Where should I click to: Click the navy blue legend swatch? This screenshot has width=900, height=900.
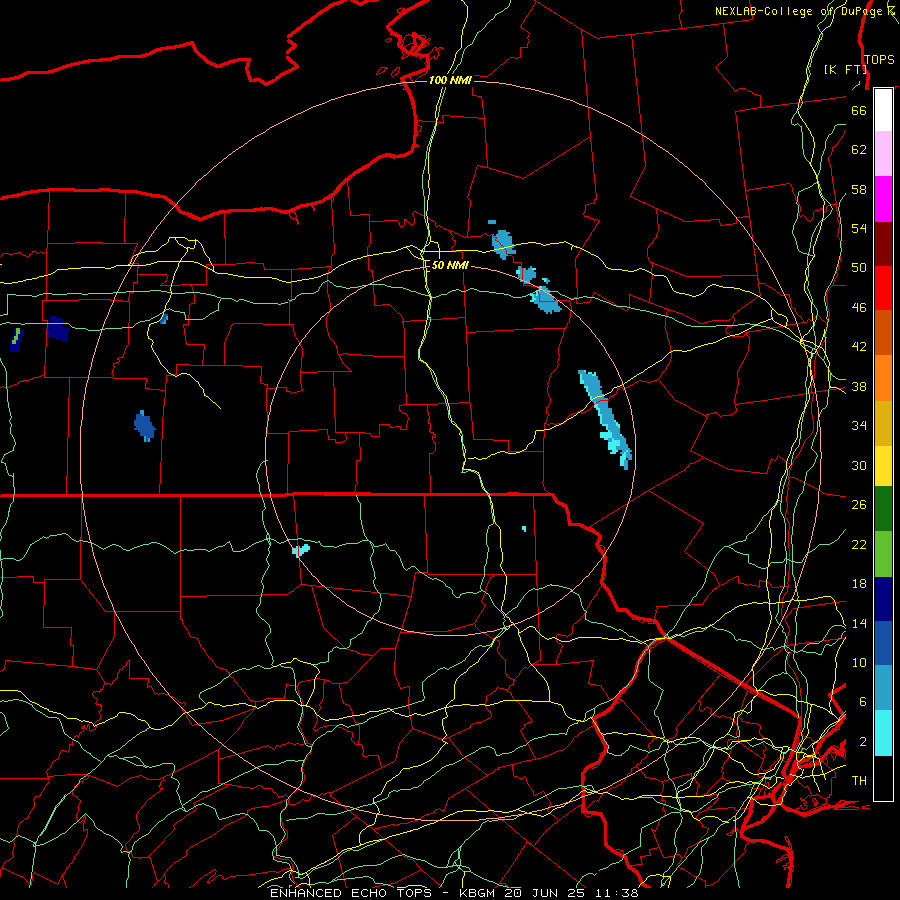coord(883,599)
